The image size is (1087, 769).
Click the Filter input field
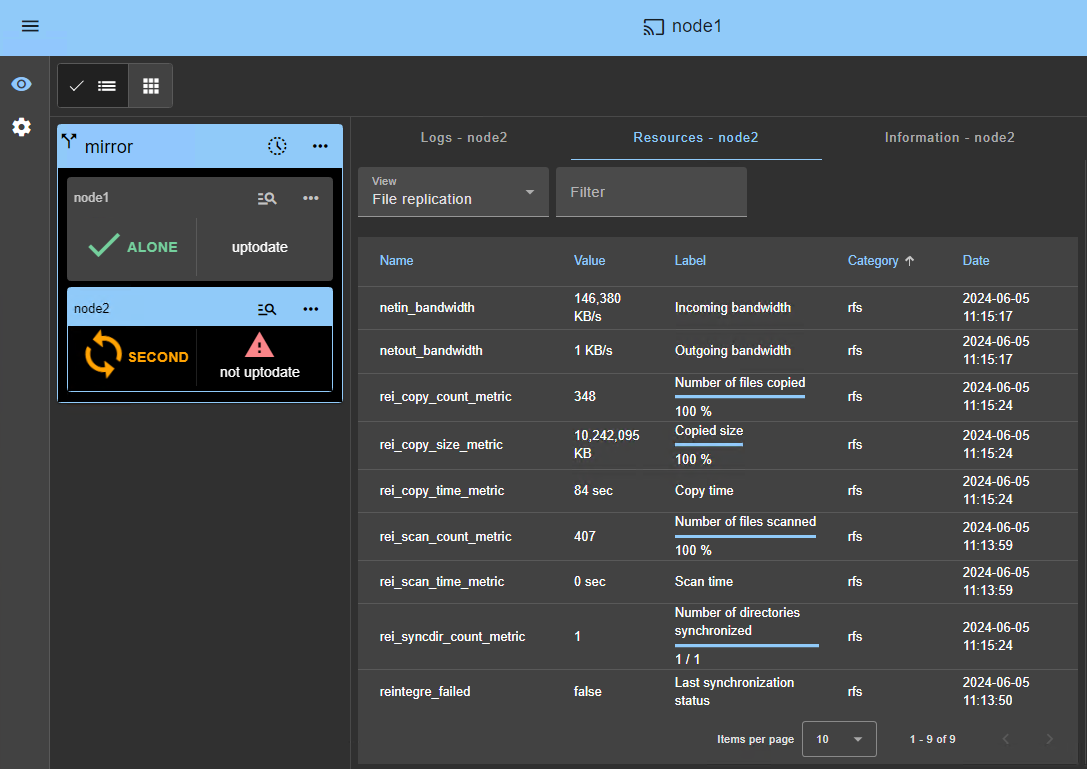[x=651, y=192]
